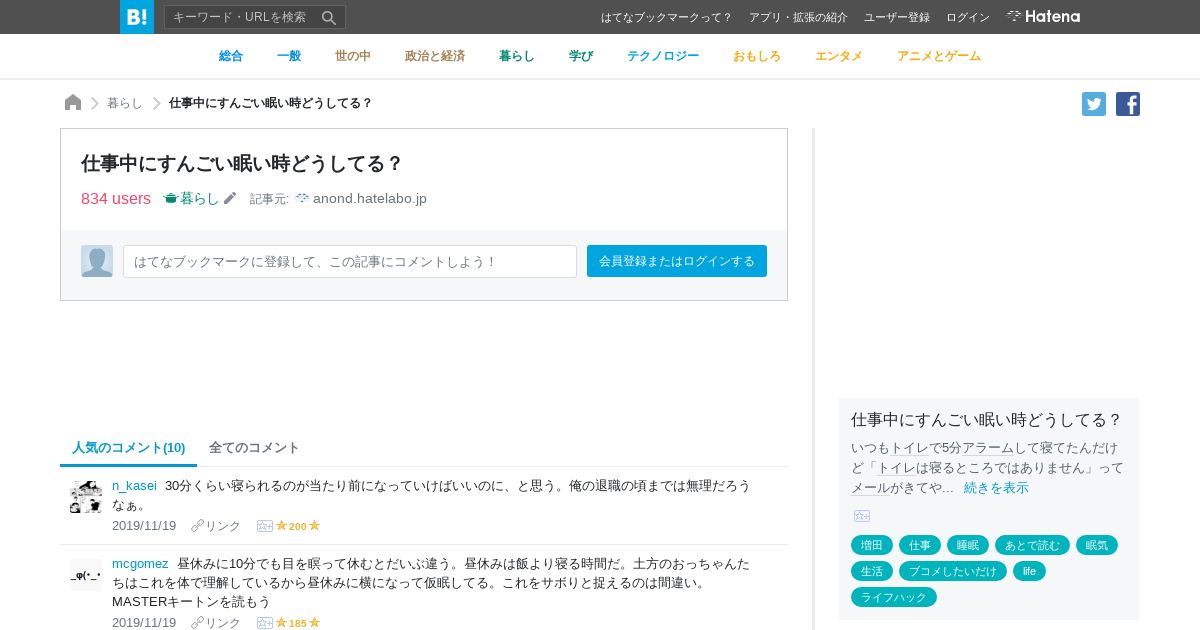
Task: Select the おもしろ category tab
Action: pos(757,56)
